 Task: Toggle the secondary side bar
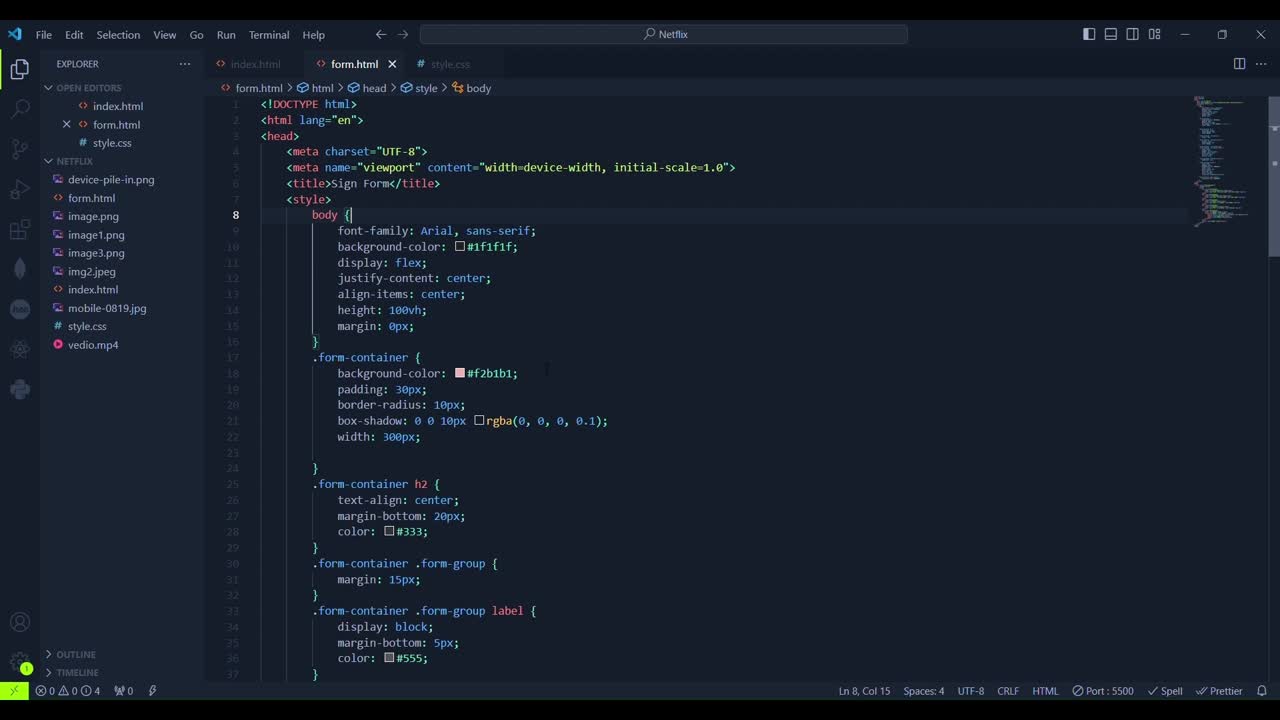click(x=1132, y=34)
